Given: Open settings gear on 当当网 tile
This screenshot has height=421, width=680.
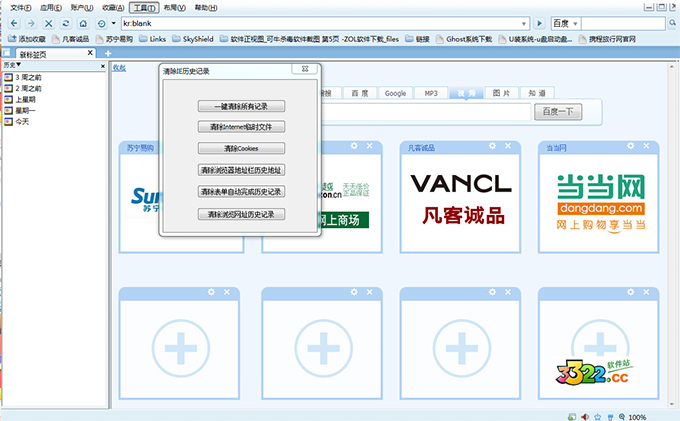Looking at the screenshot, I should pyautogui.click(x=631, y=146).
